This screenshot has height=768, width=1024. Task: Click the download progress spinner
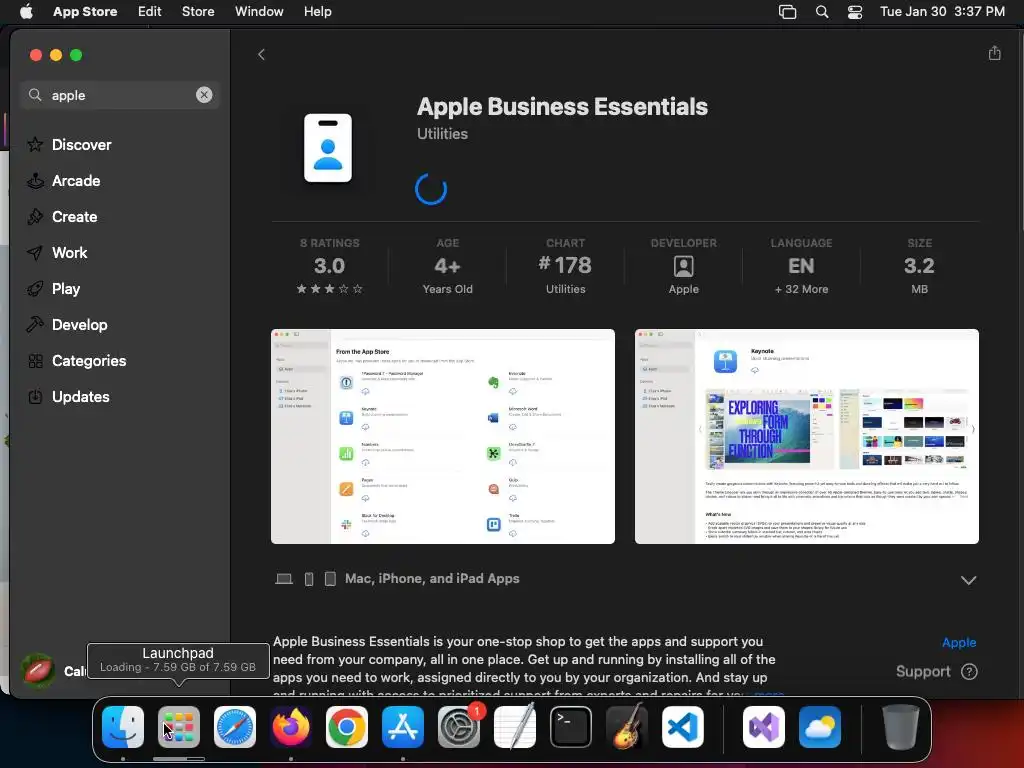(x=431, y=189)
